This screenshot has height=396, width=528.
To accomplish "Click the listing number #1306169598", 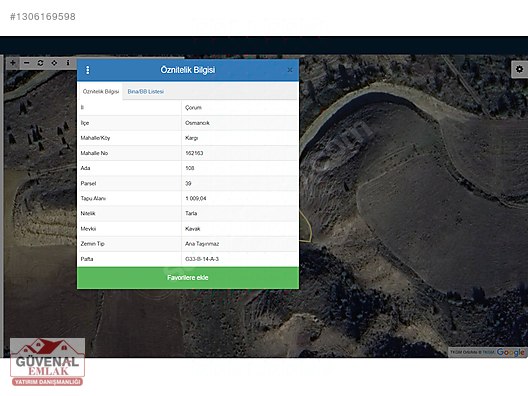I will 43,17.
